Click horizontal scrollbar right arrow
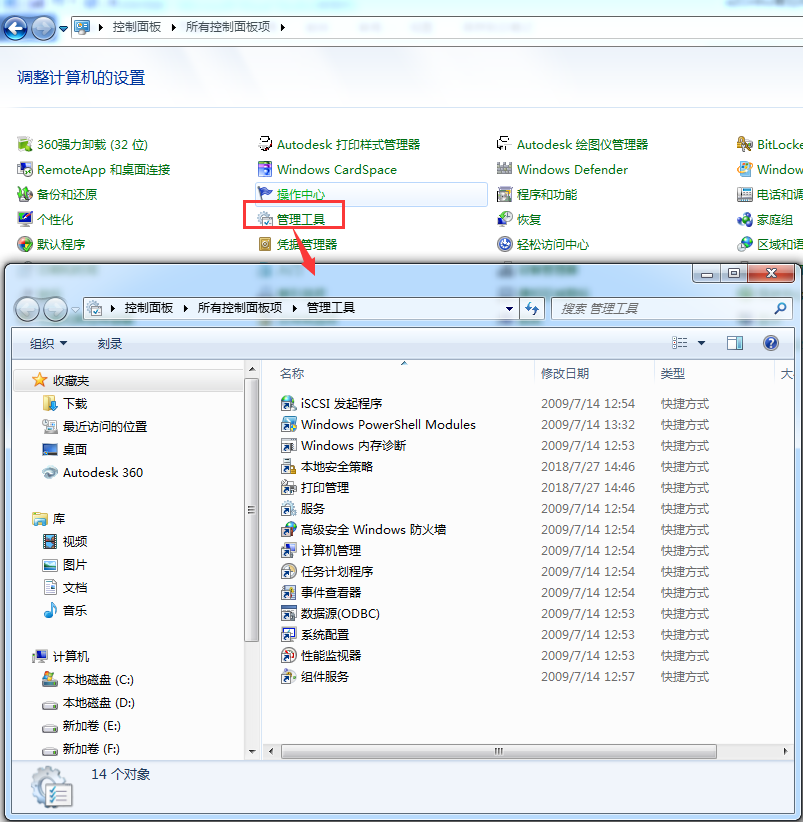 (785, 751)
